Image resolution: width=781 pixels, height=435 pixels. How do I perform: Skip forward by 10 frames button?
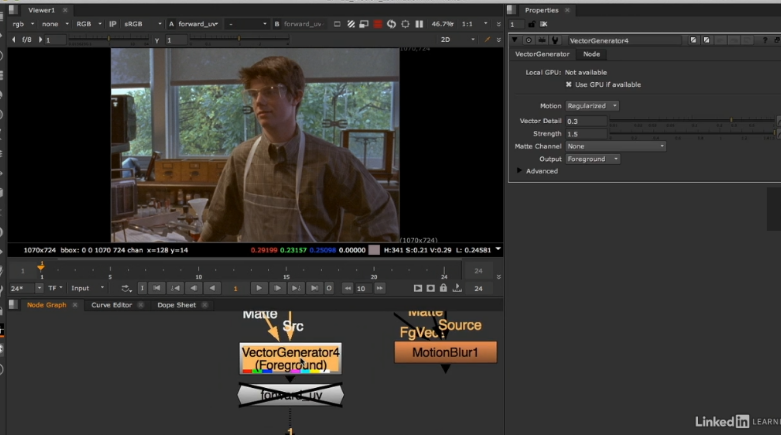click(380, 288)
